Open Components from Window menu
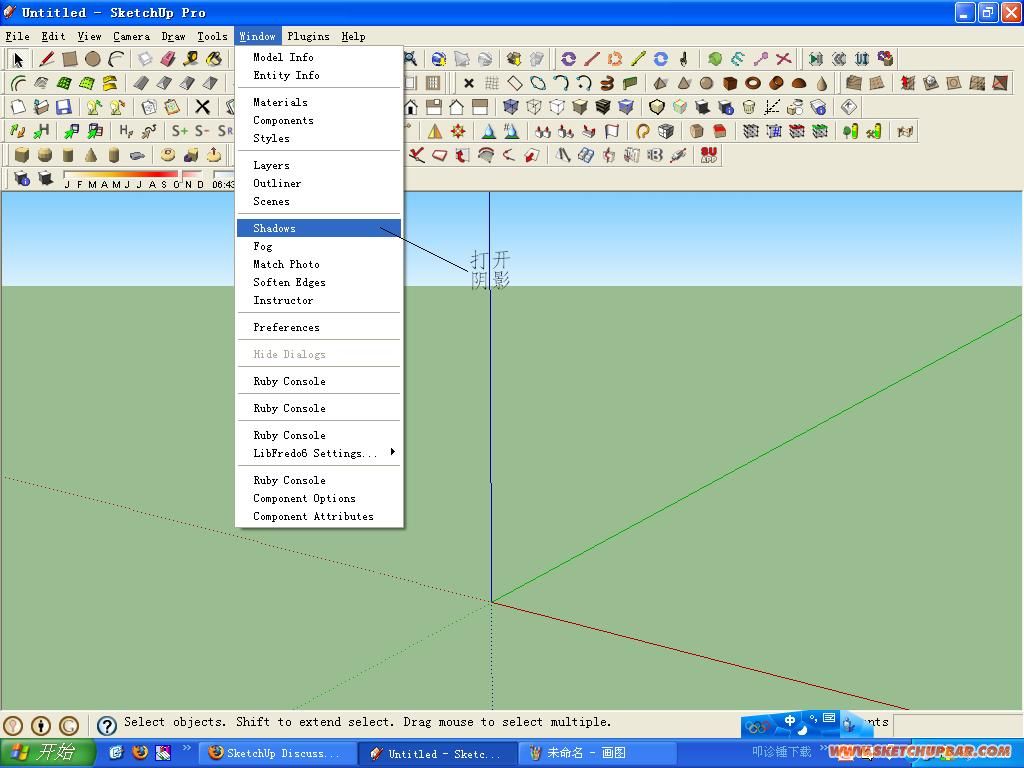The image size is (1024, 768). [x=319, y=120]
